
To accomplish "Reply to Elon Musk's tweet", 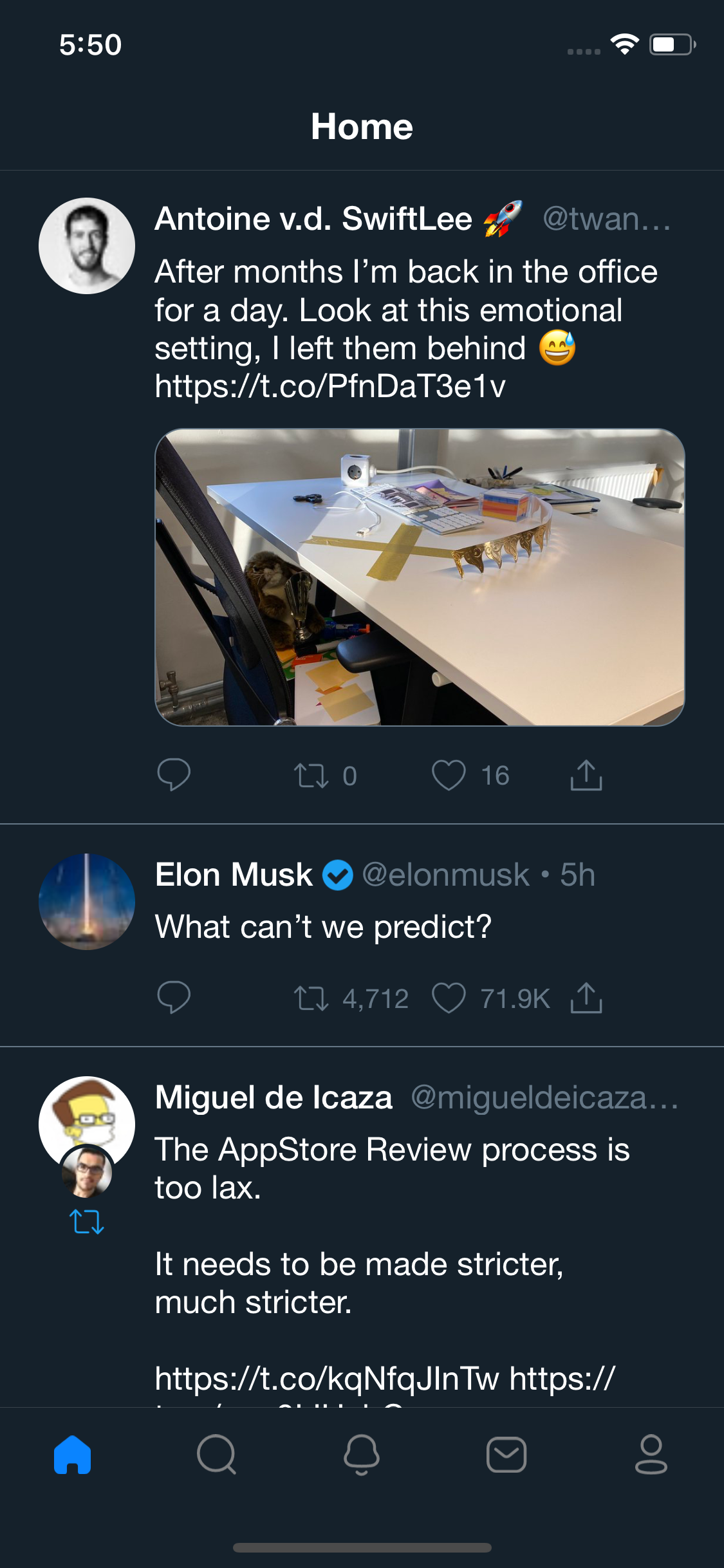I will [174, 998].
